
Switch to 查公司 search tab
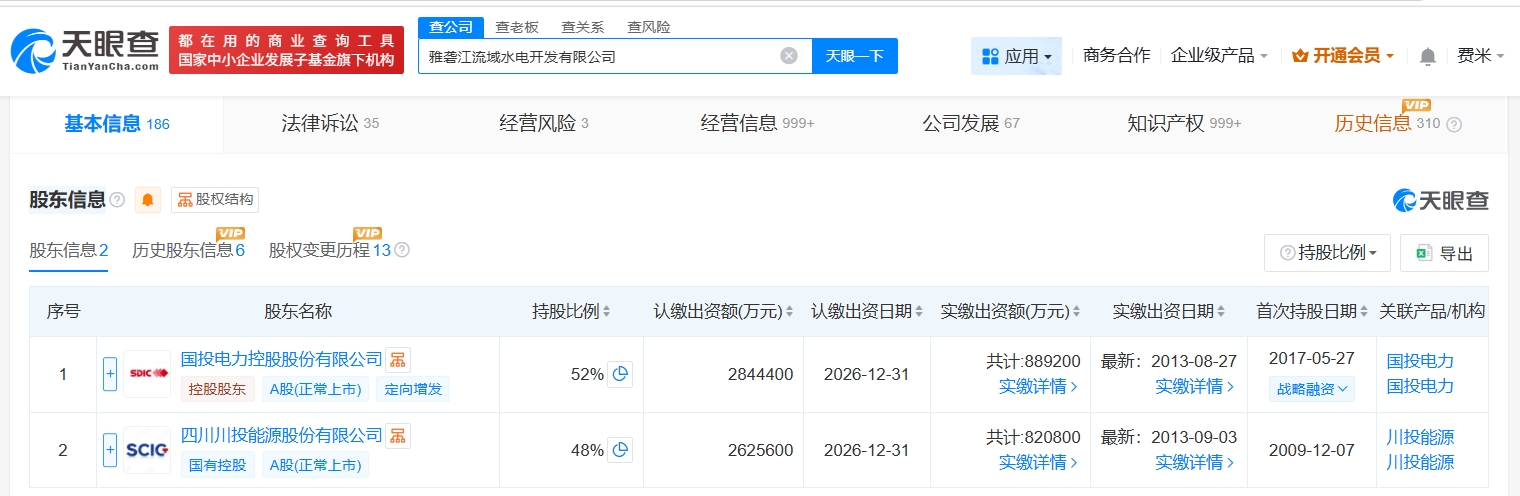(451, 27)
